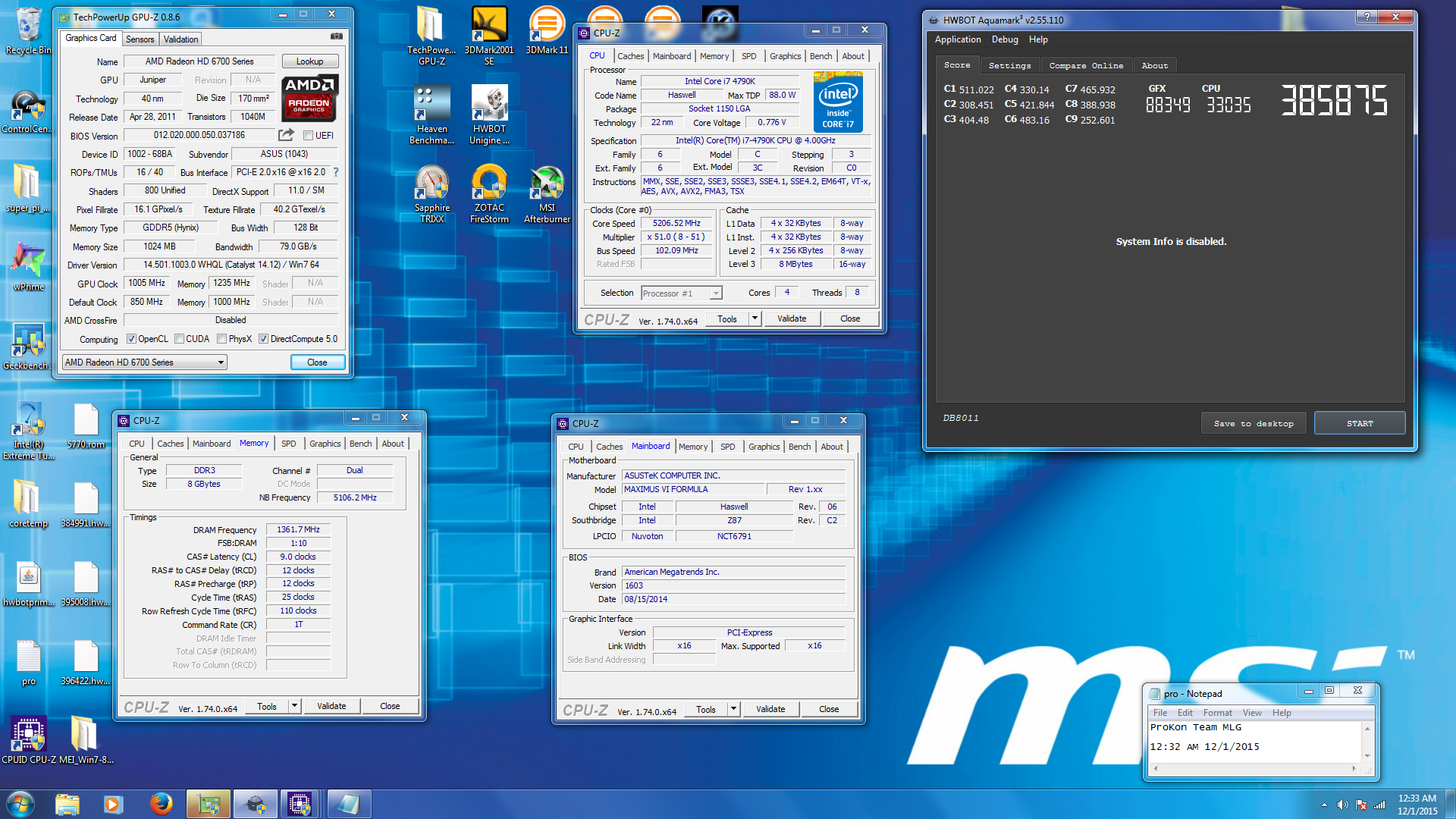Open Firefox from the taskbar
1456x819 pixels.
[161, 804]
